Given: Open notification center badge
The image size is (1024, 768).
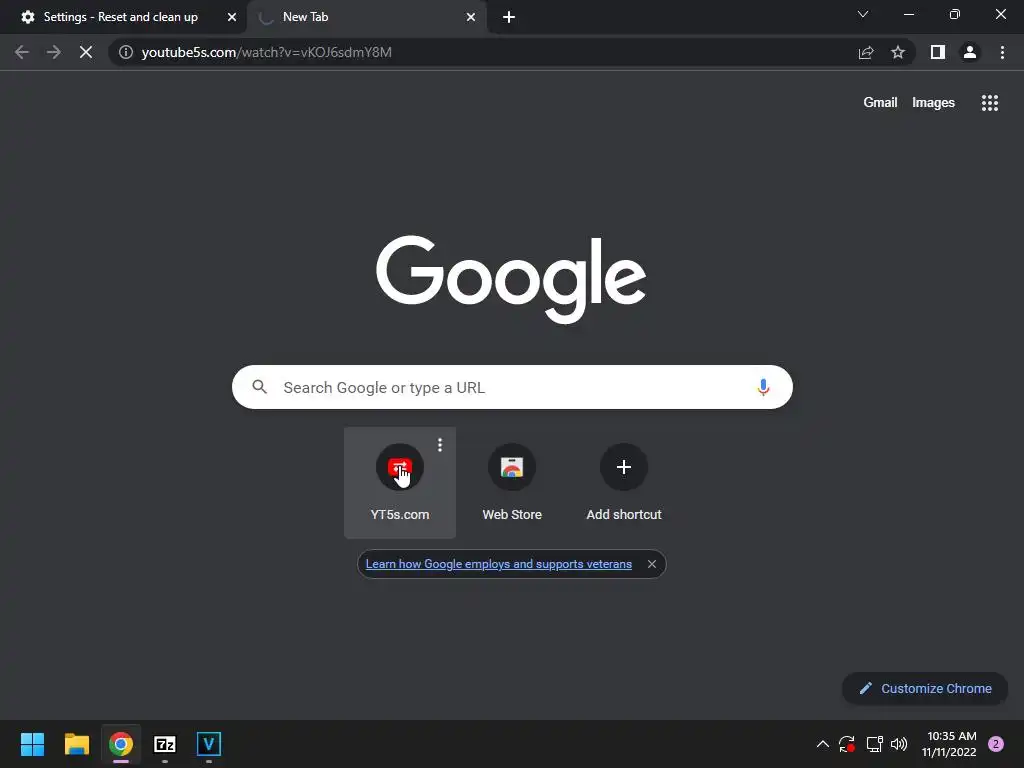Looking at the screenshot, I should (x=996, y=744).
